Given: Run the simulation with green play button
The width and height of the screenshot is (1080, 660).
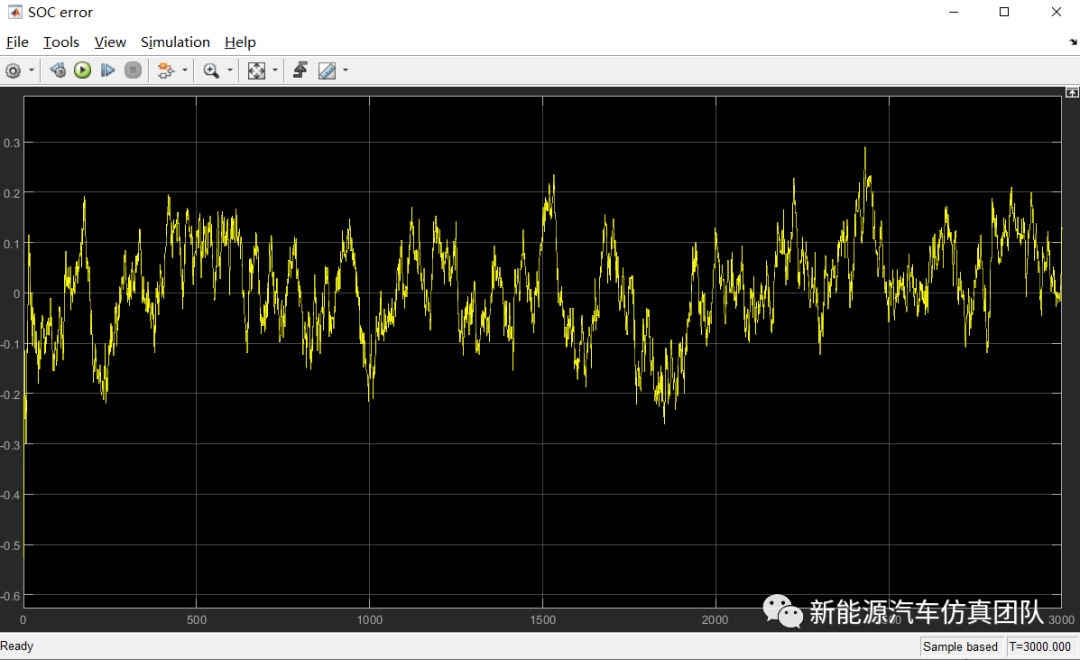Looking at the screenshot, I should pos(83,70).
